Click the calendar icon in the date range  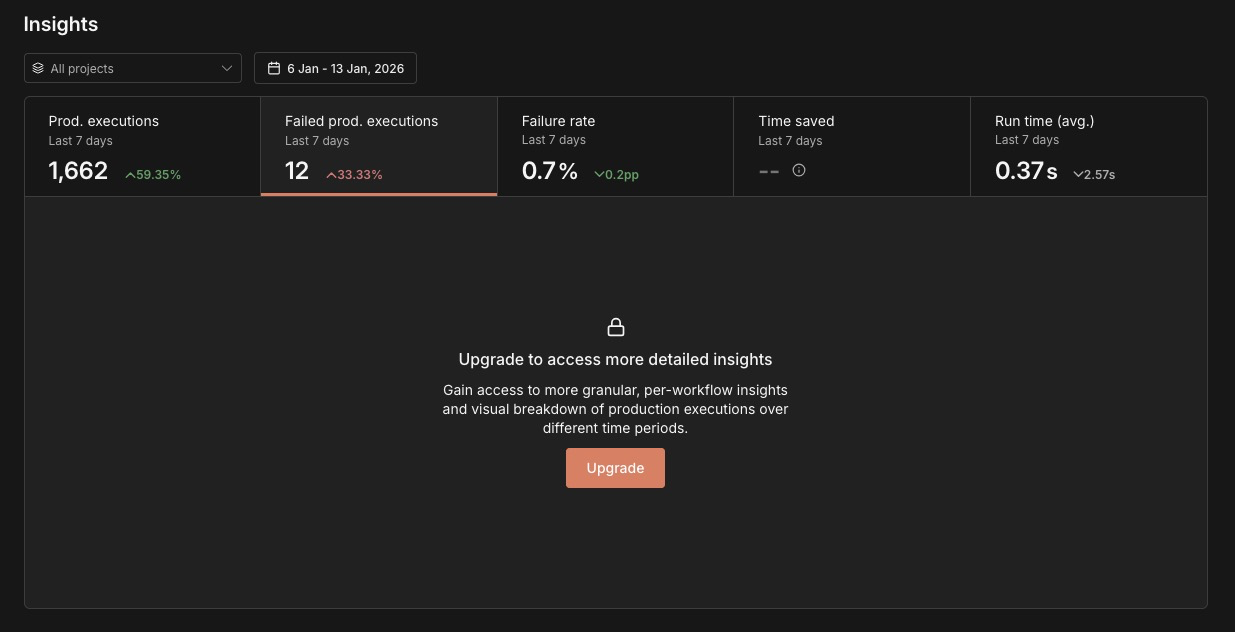click(x=274, y=68)
